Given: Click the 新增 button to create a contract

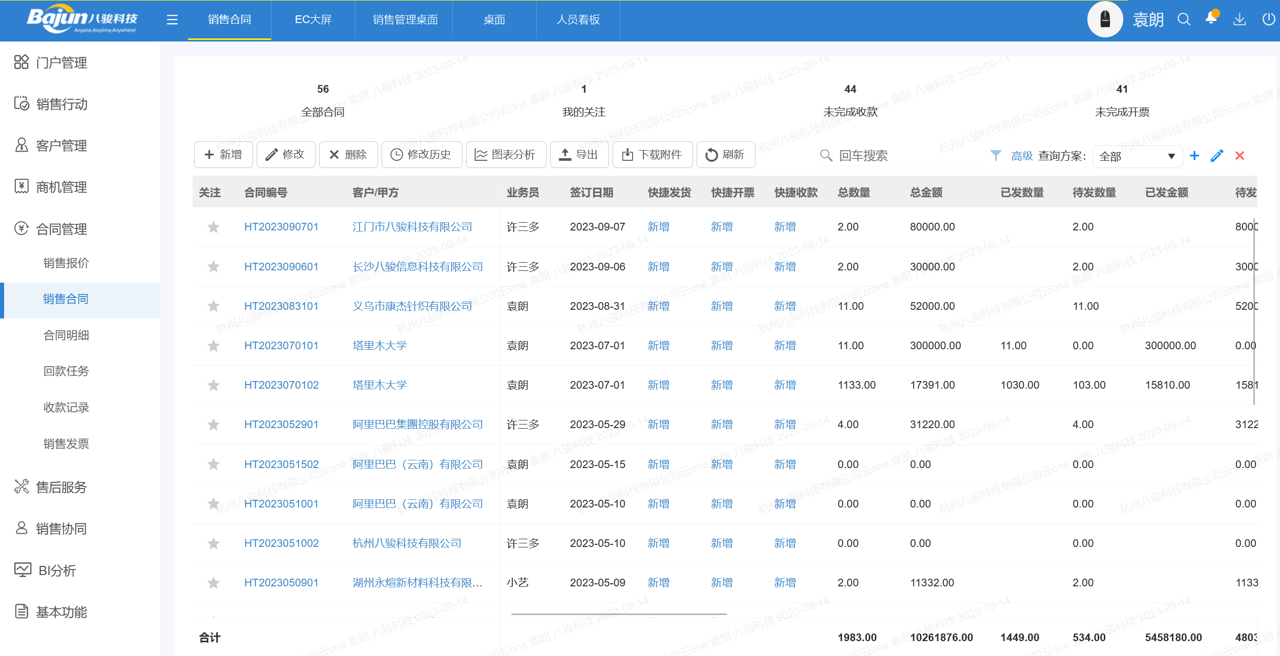Looking at the screenshot, I should (x=222, y=154).
